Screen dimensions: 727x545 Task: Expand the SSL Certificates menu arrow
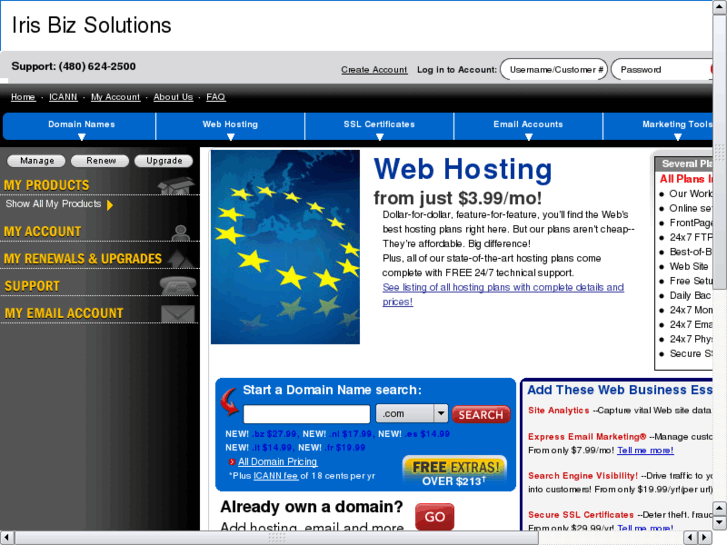point(379,137)
